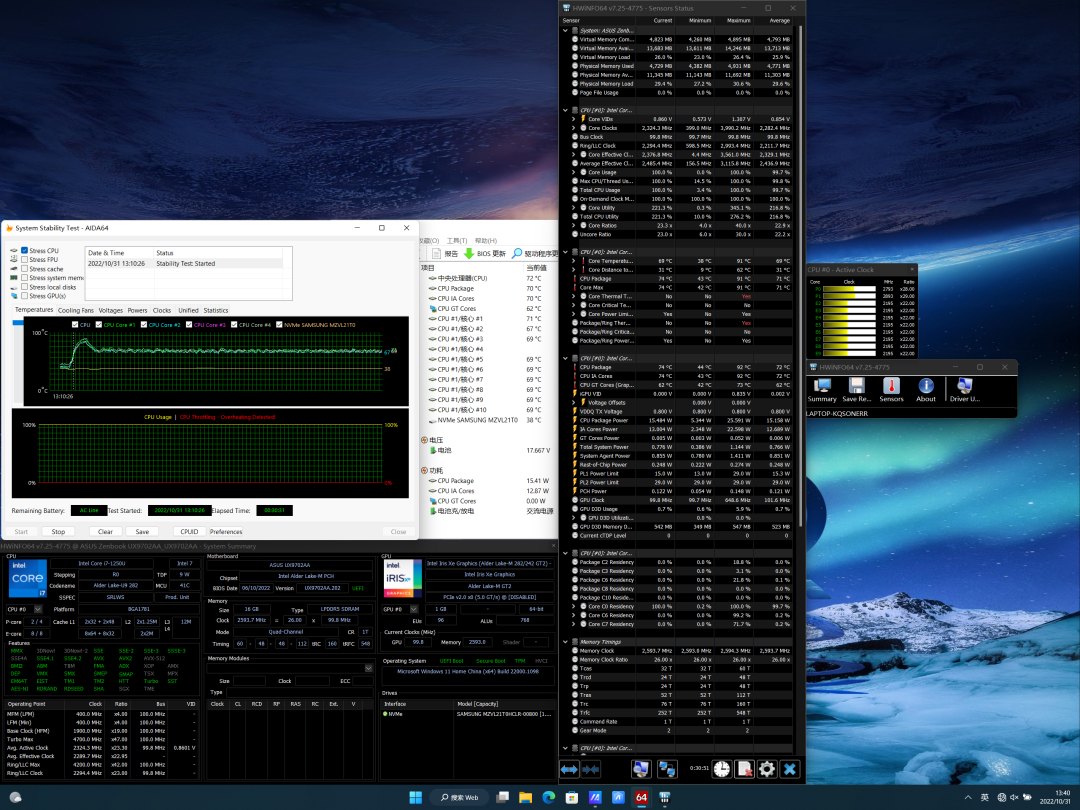Open About in HWiNFO64 toolbar
1080x810 pixels.
926,386
